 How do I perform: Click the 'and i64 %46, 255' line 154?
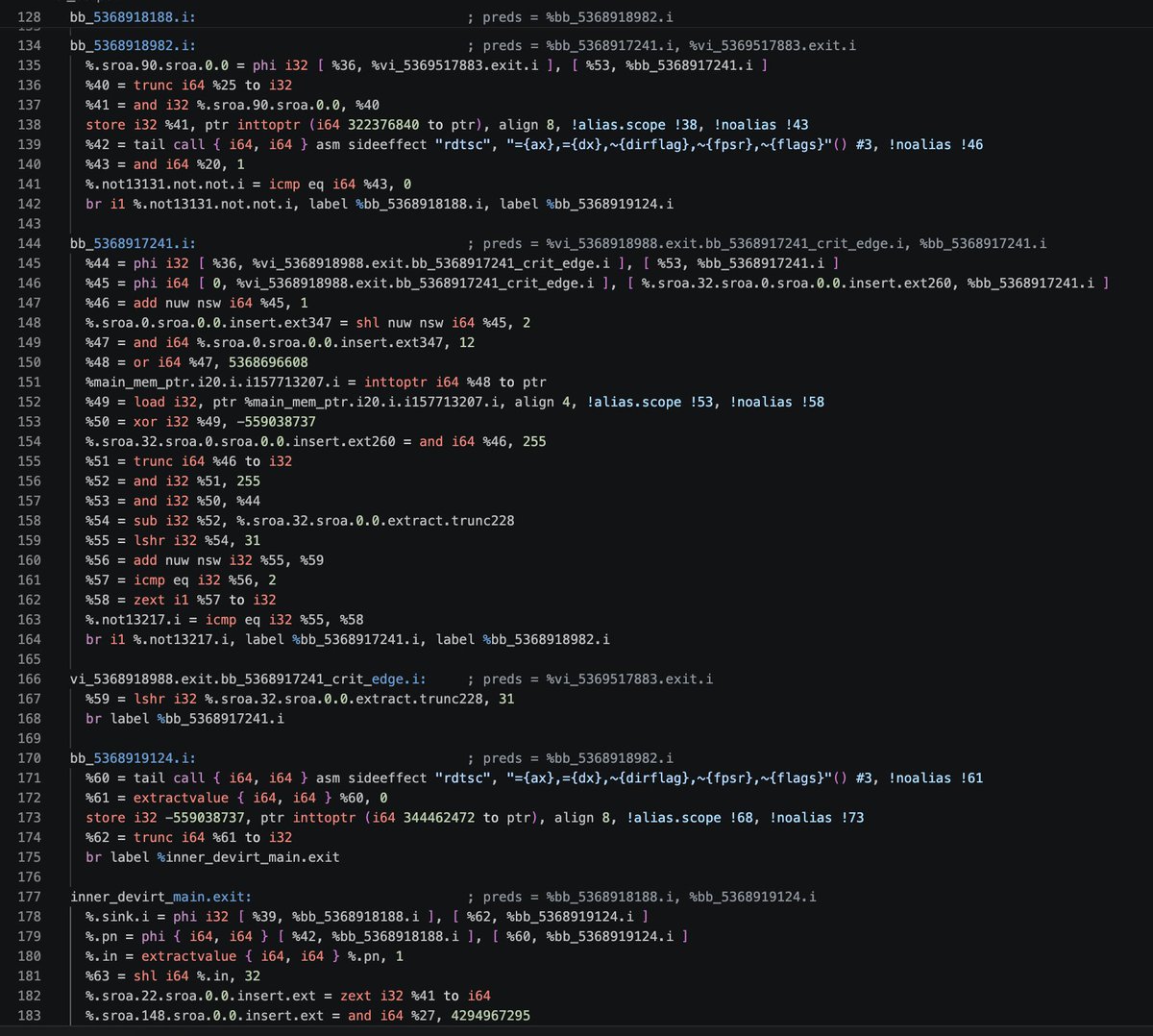[x=316, y=441]
